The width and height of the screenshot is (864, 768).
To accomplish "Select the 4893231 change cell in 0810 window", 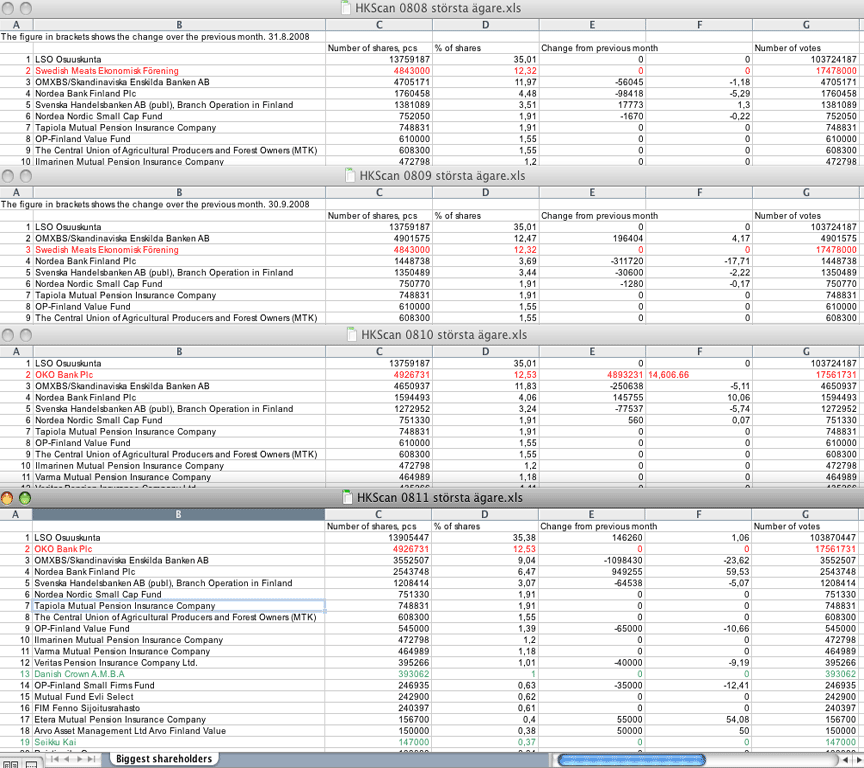I will coord(592,375).
